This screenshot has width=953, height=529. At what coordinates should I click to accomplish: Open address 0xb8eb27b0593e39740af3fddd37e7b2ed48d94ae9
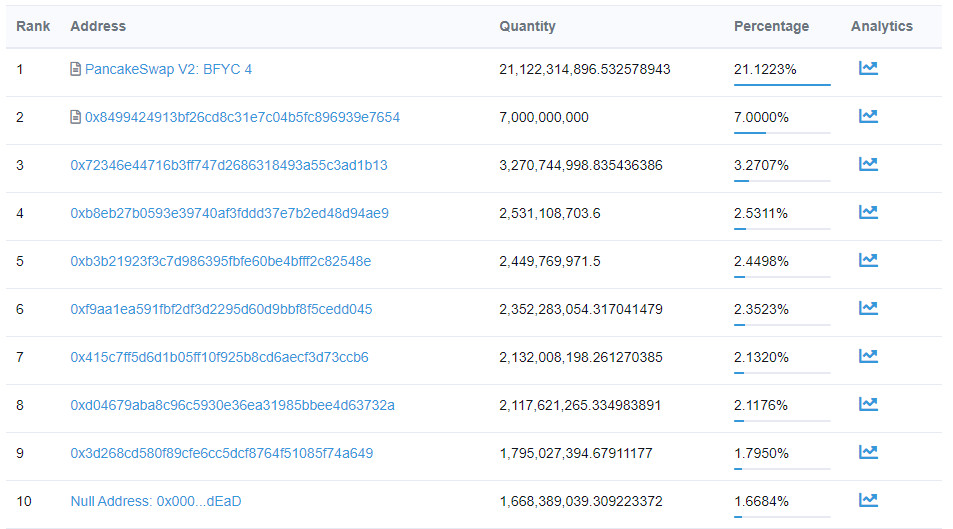click(230, 213)
